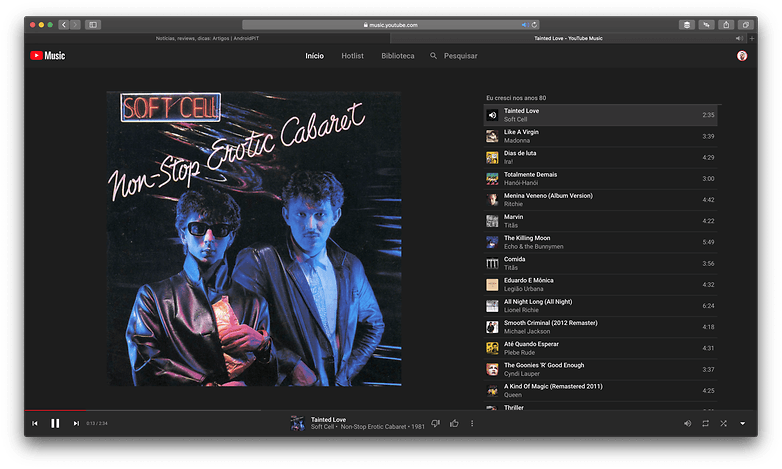Play Smooth Criminal (2012 Remaster)
Image resolution: width=782 pixels, height=469 pixels.
(x=600, y=327)
